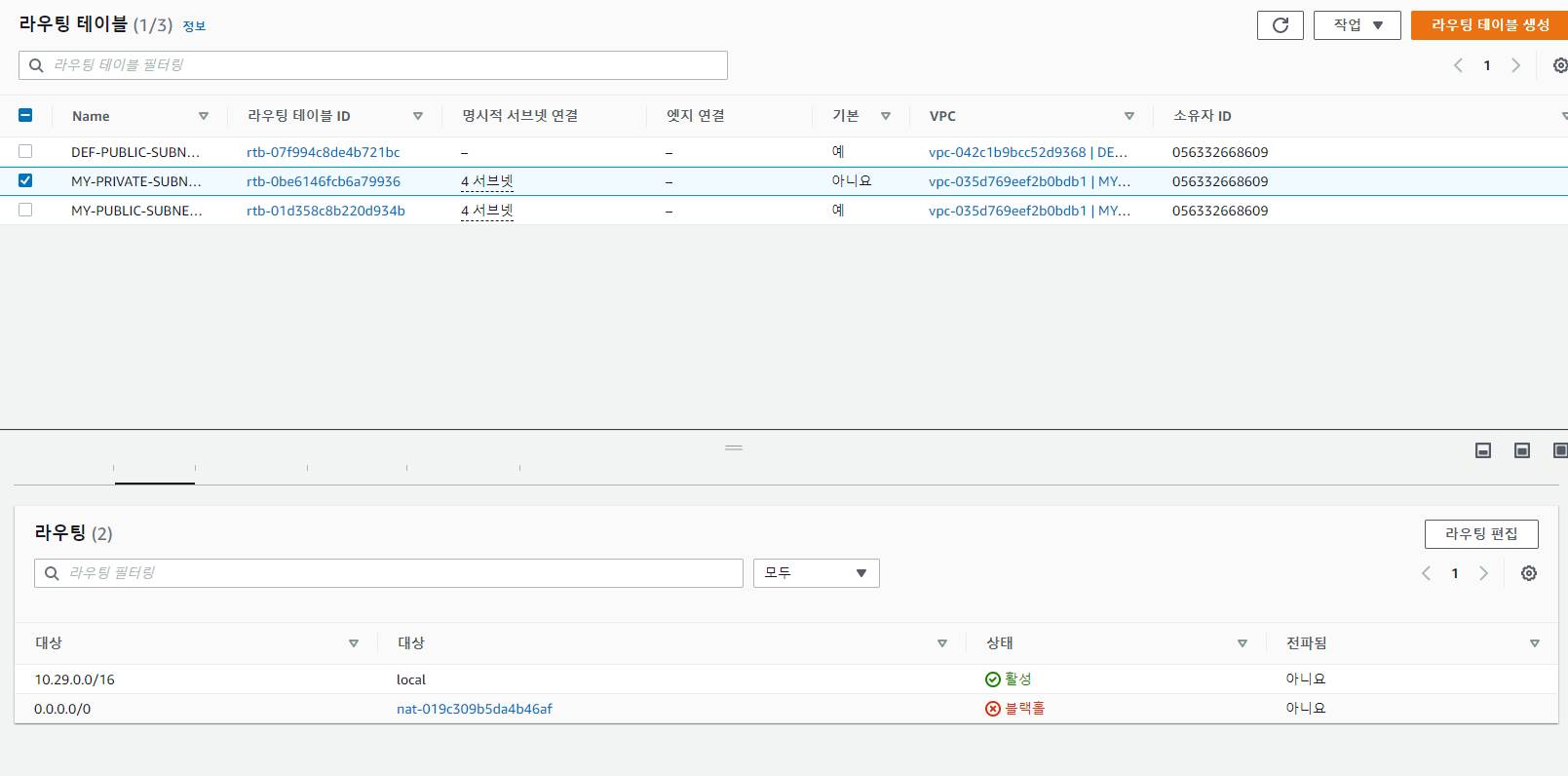Show 4 서브넷 for MY-PRIVATE-SUBN row

(x=487, y=181)
